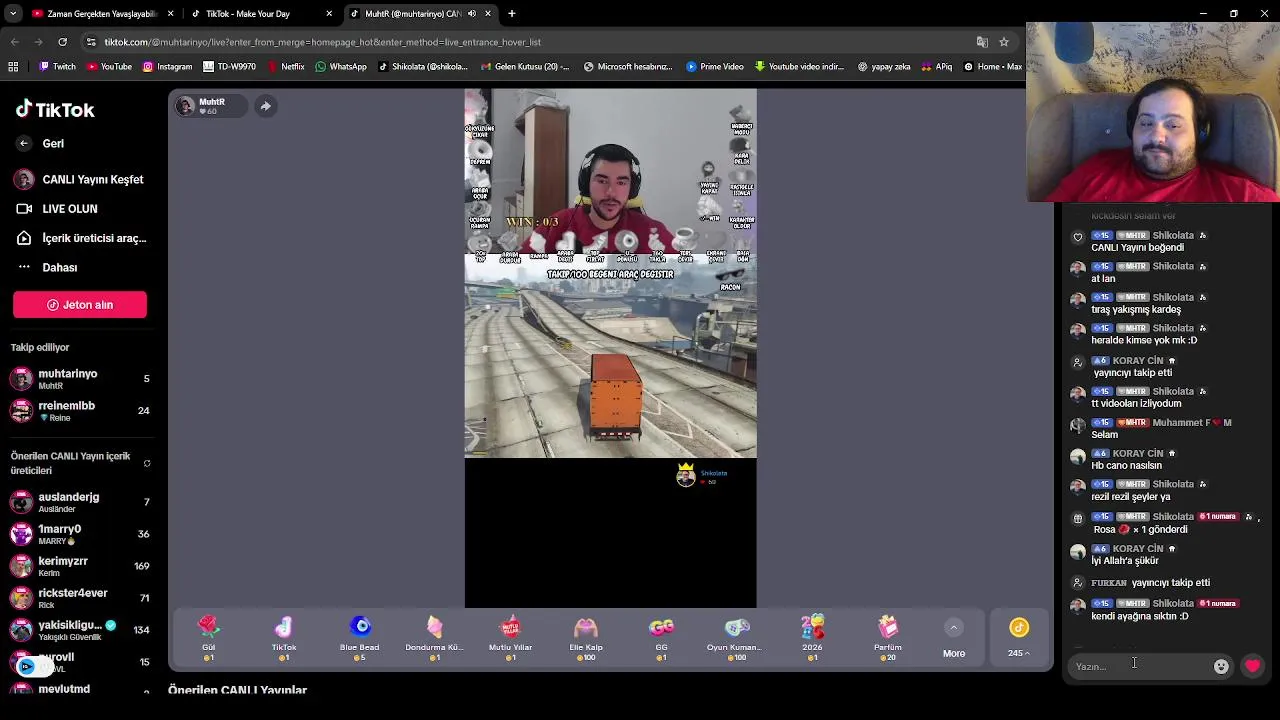Open coin balance 245 menu

click(1019, 637)
